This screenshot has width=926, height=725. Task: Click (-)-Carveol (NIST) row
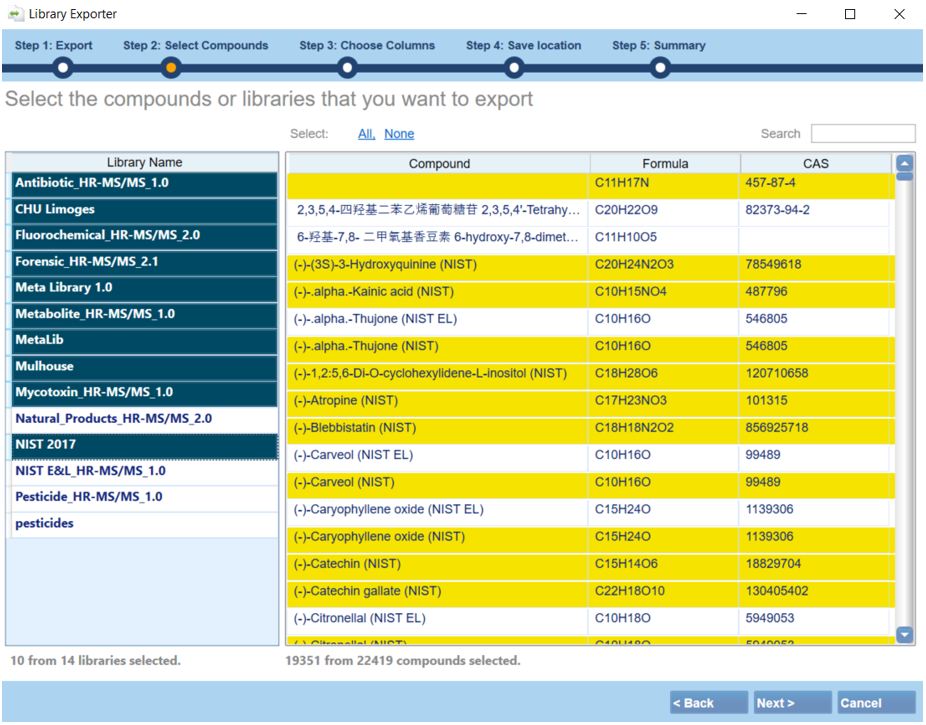coord(591,484)
